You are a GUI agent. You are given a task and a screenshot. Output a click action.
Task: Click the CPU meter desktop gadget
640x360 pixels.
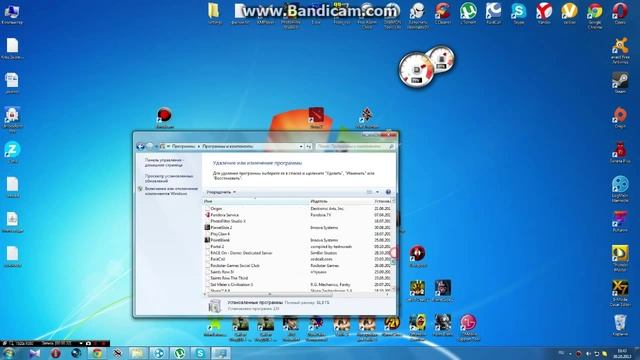[417, 70]
